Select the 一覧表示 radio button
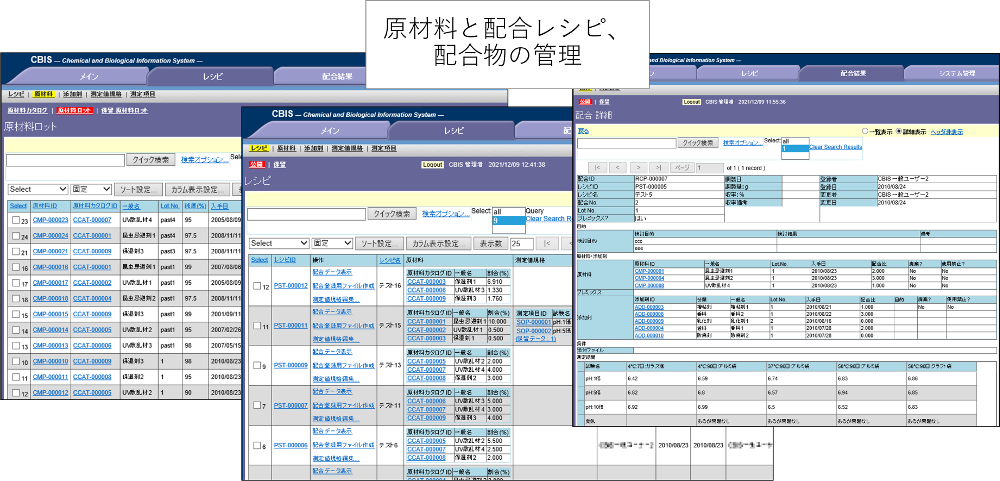 click(866, 131)
